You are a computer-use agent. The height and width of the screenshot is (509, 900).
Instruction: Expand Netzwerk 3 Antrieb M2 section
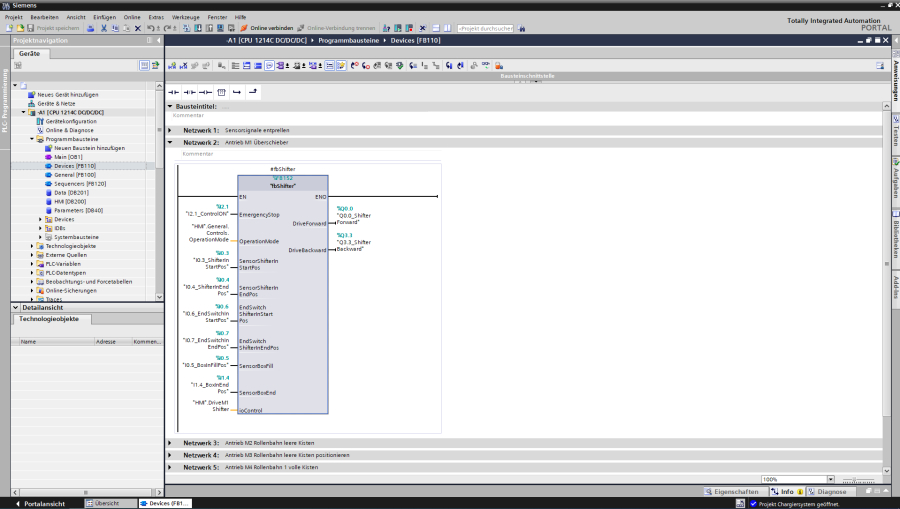[x=170, y=442]
